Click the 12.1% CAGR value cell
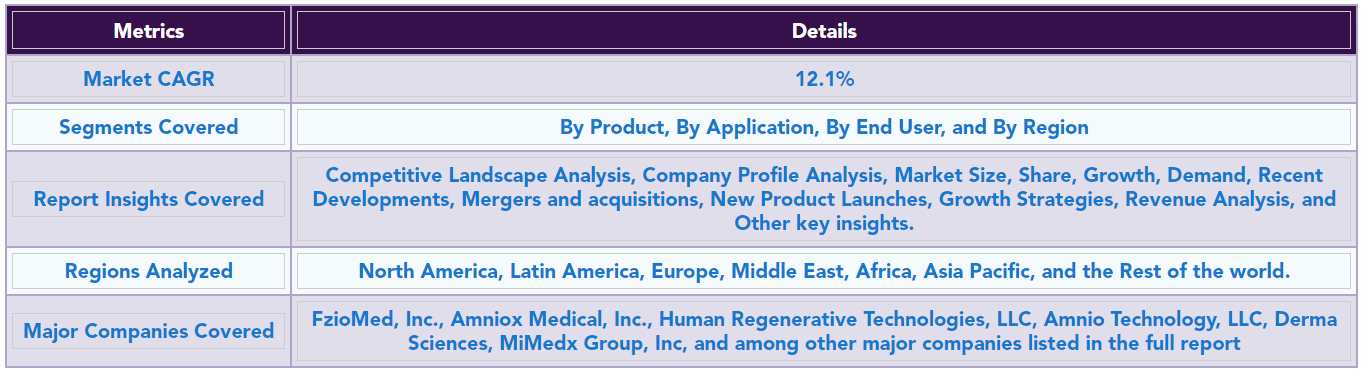The height and width of the screenshot is (373, 1364). (x=824, y=79)
